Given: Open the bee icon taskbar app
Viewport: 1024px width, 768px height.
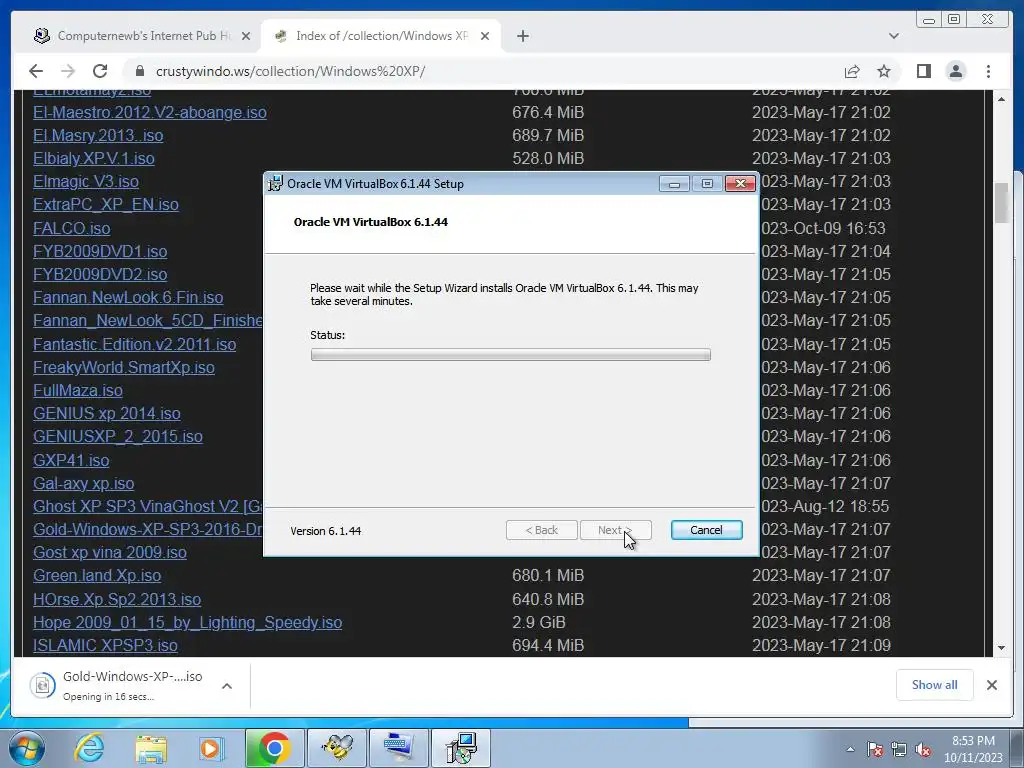Looking at the screenshot, I should tap(337, 748).
